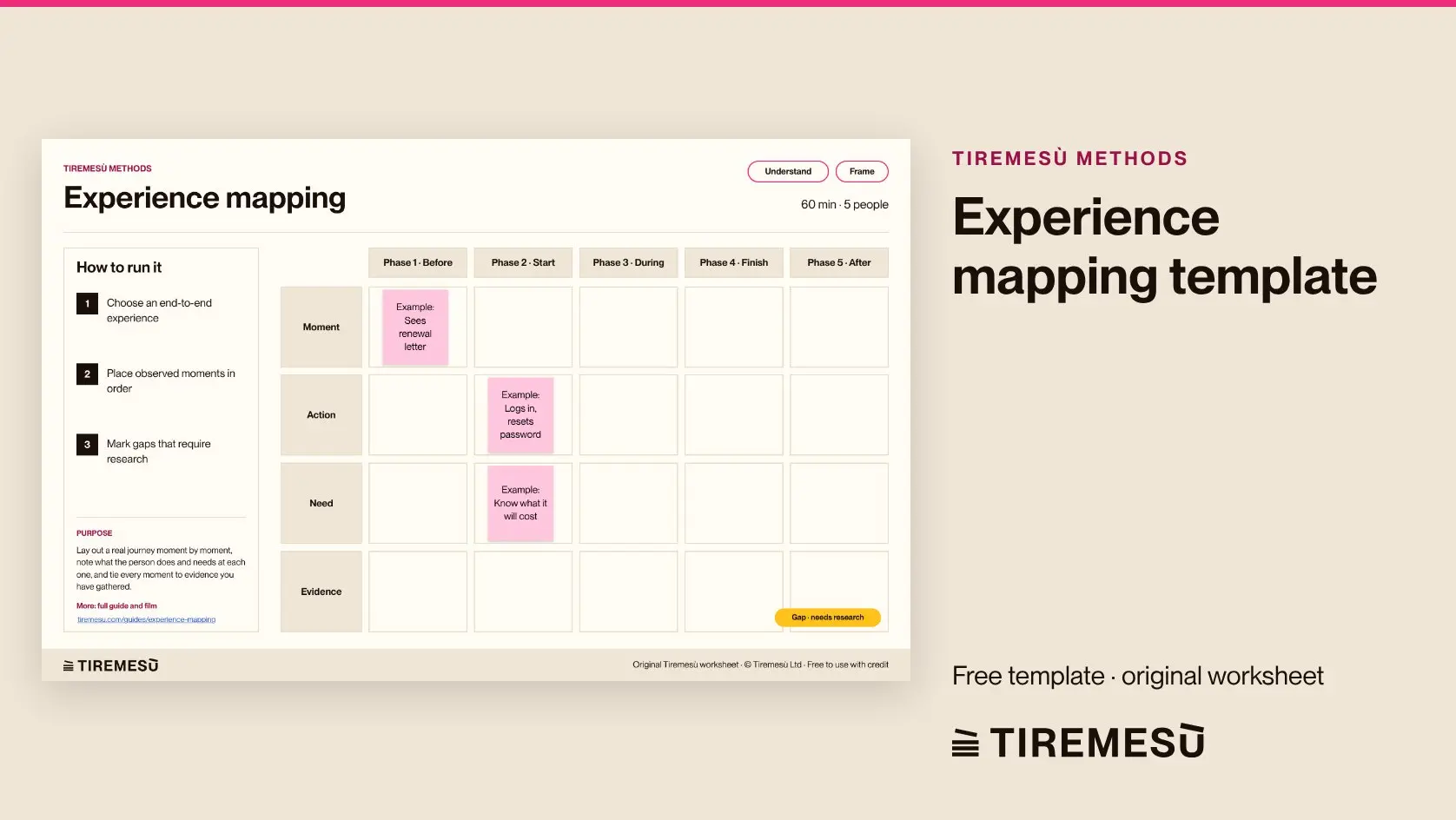Click the 'How to run it' heading

click(x=119, y=268)
